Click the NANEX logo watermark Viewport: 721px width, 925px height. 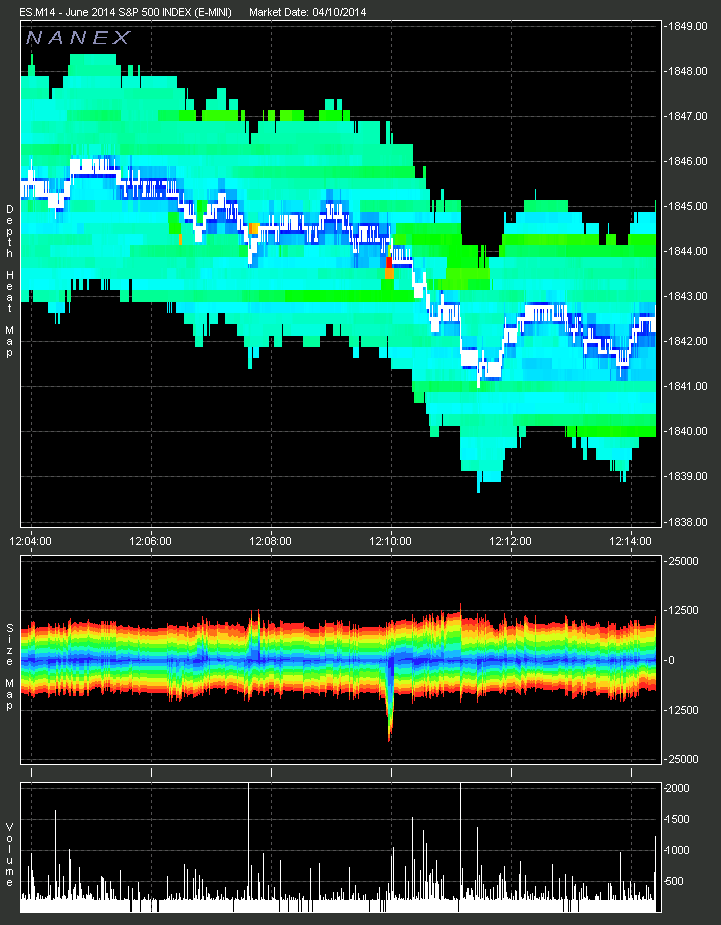click(x=78, y=38)
